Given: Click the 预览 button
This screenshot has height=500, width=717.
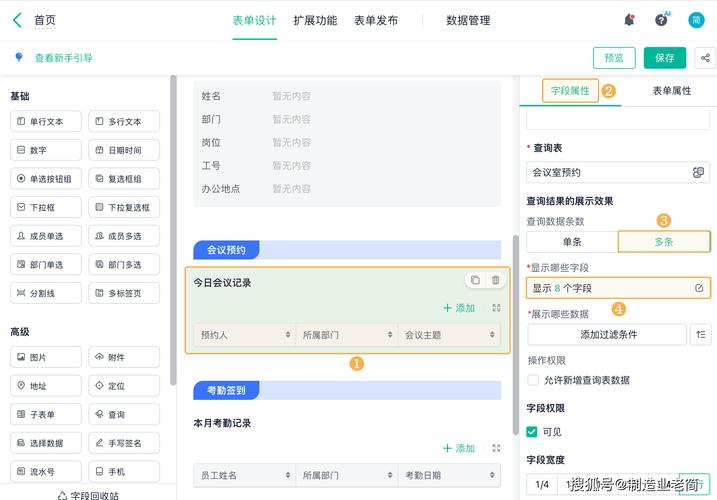Looking at the screenshot, I should point(614,58).
